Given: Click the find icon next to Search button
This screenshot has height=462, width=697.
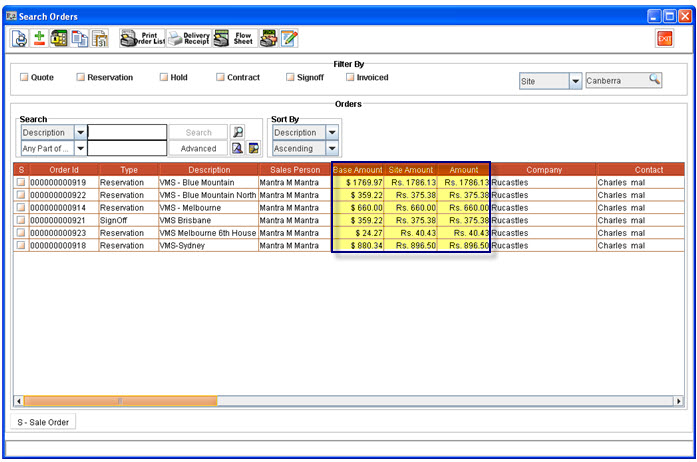Looking at the screenshot, I should [x=238, y=132].
